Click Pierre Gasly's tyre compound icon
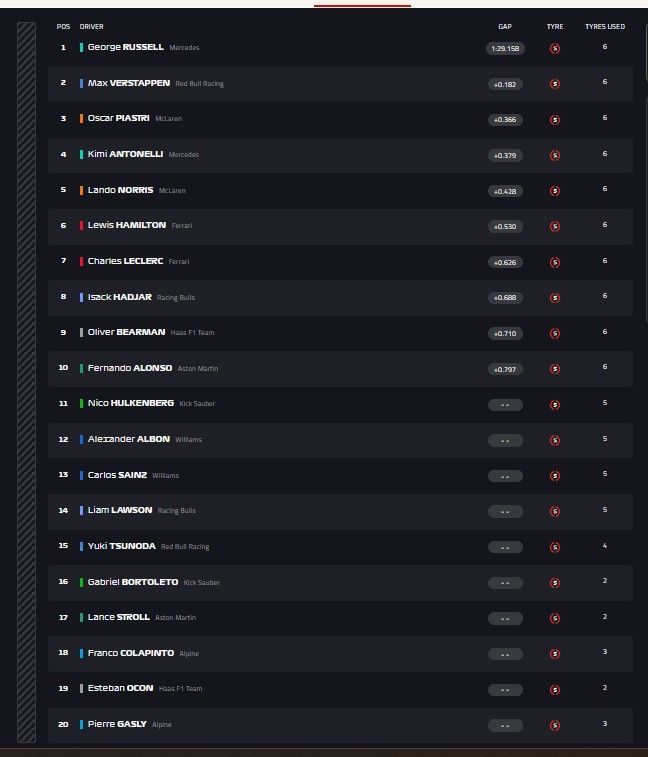This screenshot has height=757, width=648. (x=555, y=725)
